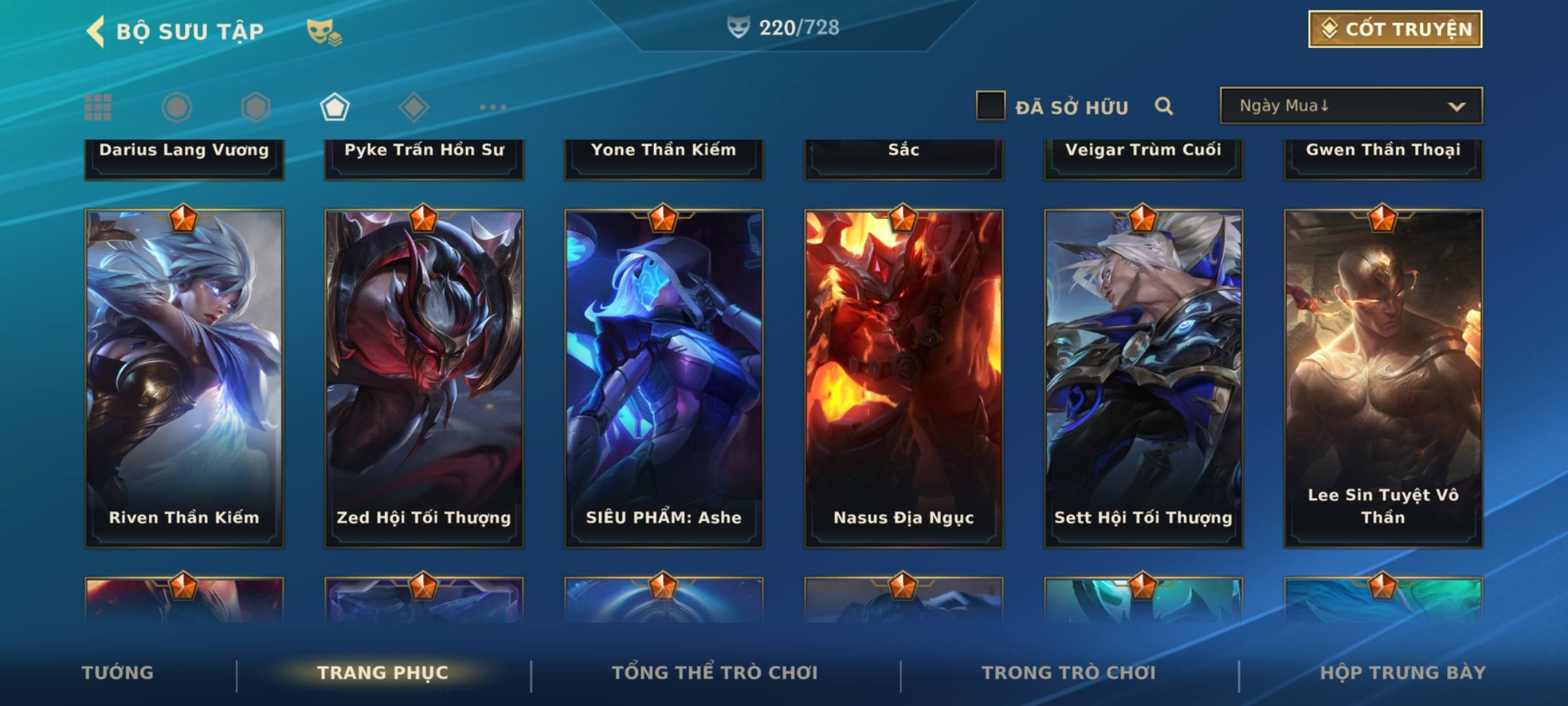The width and height of the screenshot is (1568, 706).
Task: Click the Cốt Truyện button
Action: pyautogui.click(x=1395, y=29)
